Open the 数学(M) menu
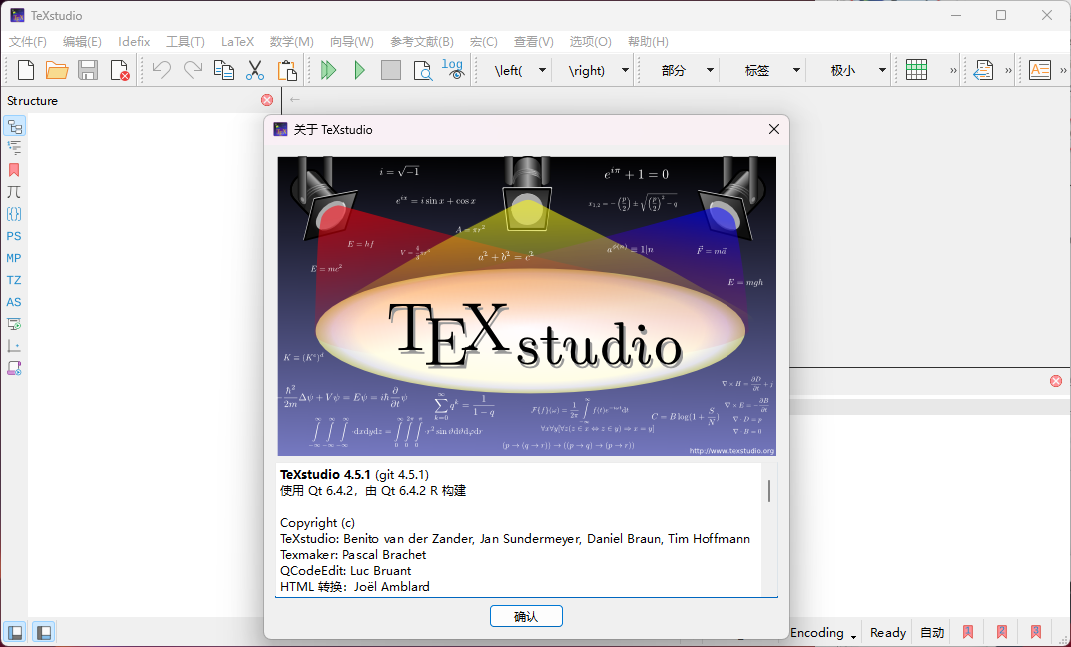Image resolution: width=1071 pixels, height=647 pixels. point(292,42)
